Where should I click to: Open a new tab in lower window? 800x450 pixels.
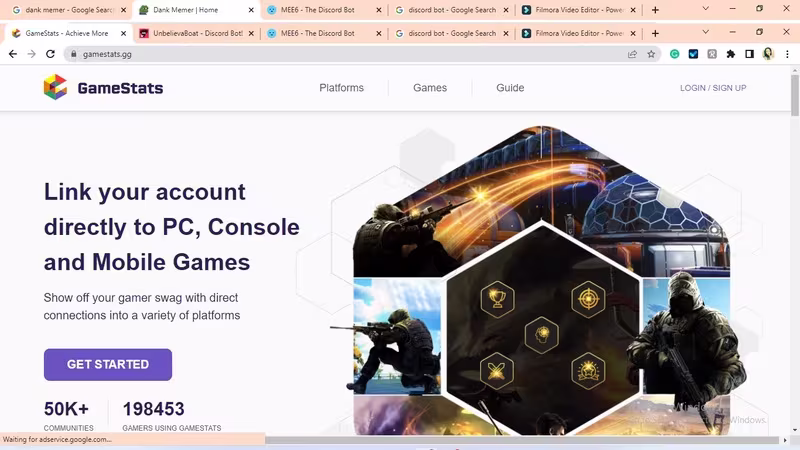(x=655, y=33)
